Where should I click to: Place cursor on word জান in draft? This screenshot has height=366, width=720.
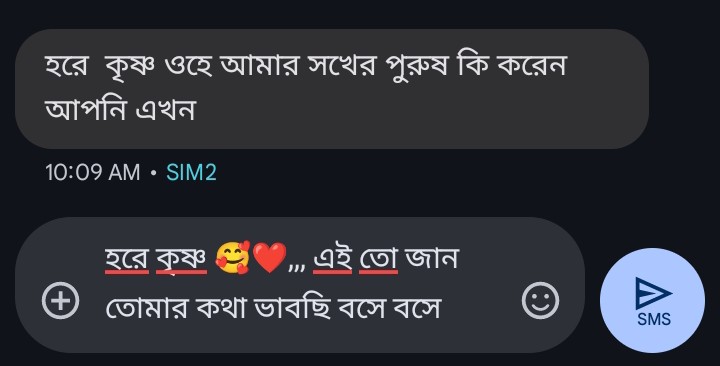pos(432,259)
